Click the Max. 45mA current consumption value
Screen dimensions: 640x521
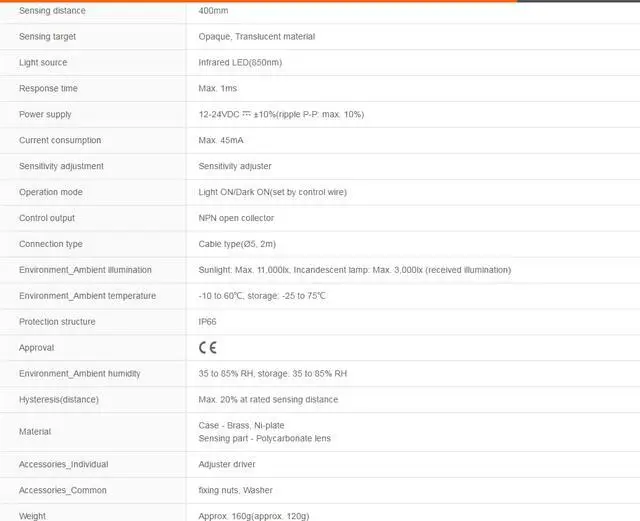coord(221,141)
